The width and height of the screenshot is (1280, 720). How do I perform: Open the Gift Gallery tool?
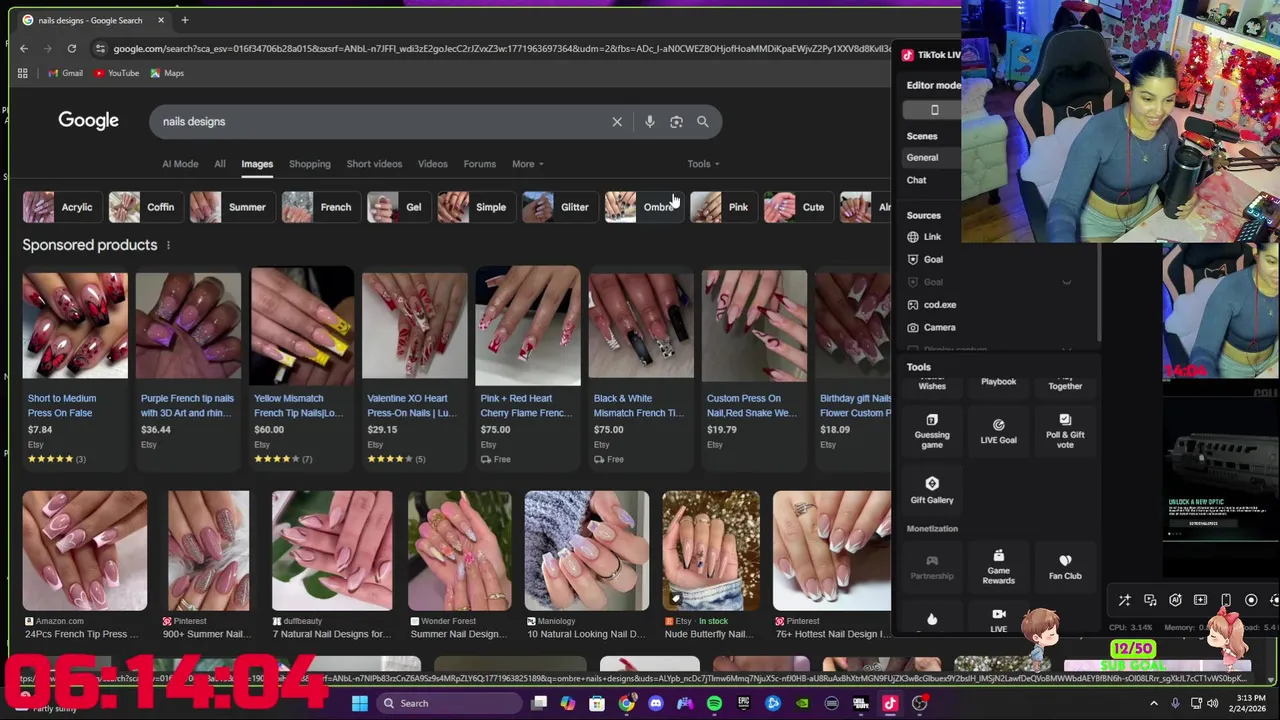pos(932,490)
